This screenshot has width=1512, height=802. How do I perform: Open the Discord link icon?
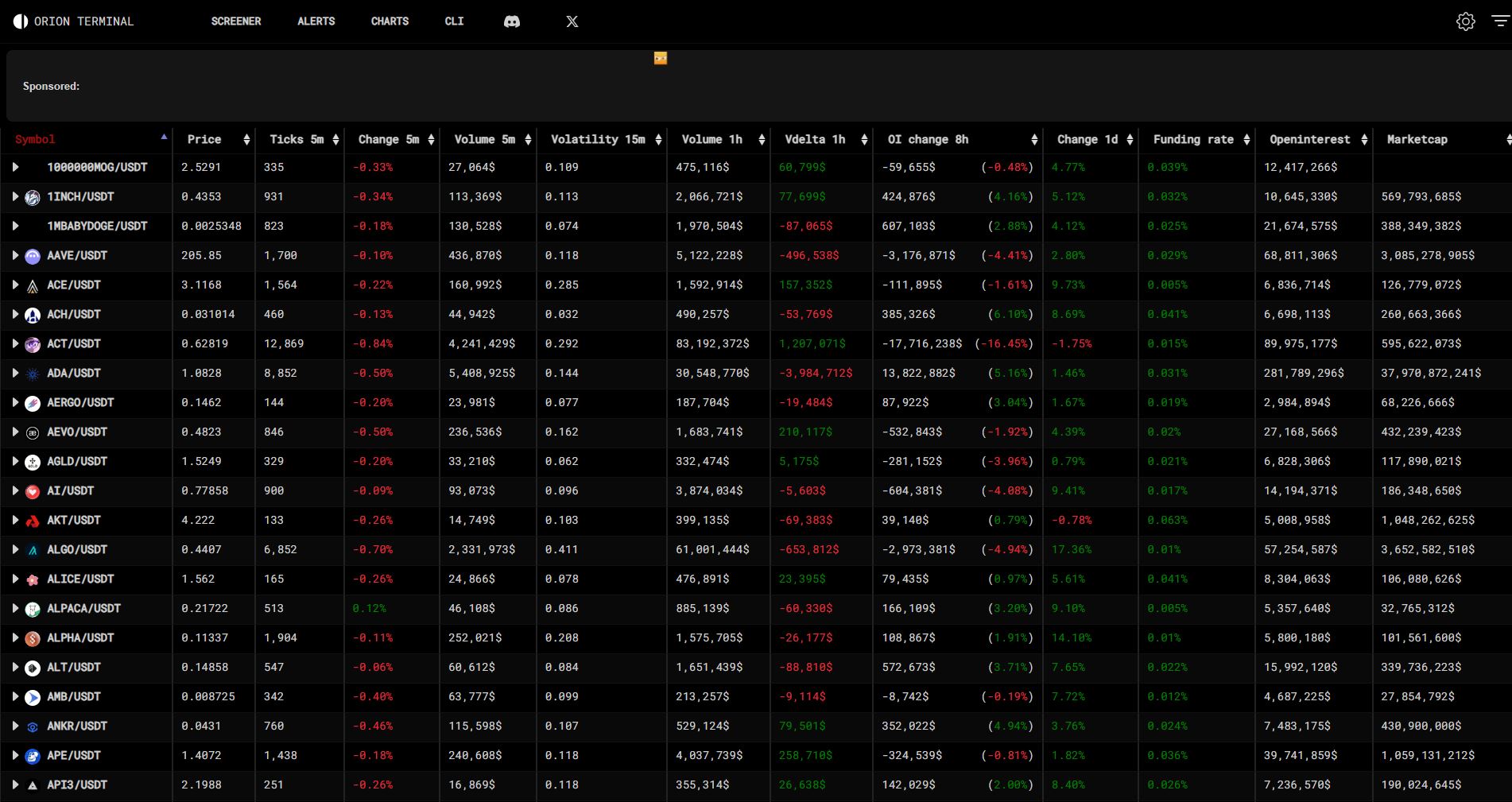[512, 21]
